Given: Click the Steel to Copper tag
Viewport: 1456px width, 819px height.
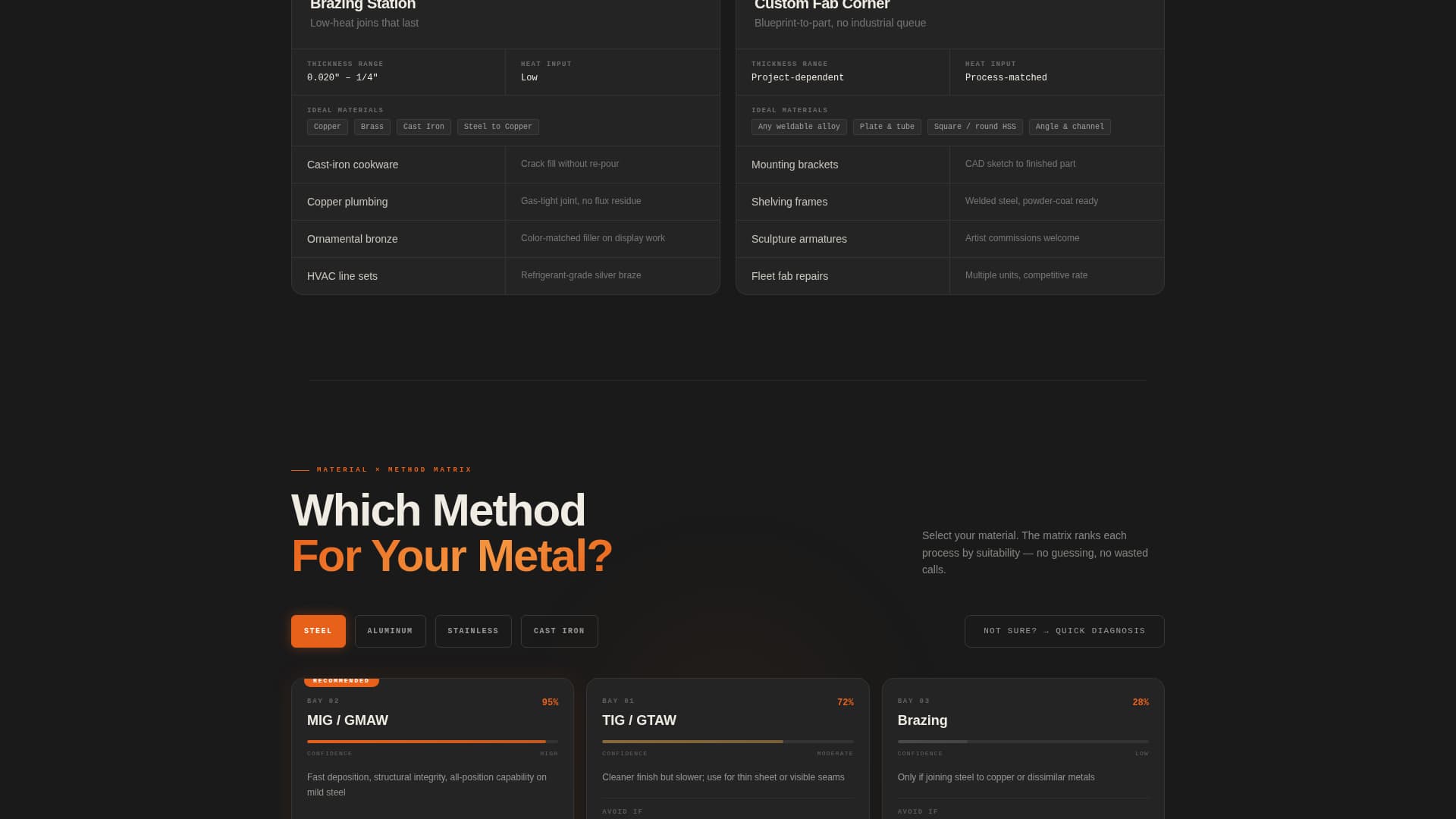Looking at the screenshot, I should click(497, 127).
